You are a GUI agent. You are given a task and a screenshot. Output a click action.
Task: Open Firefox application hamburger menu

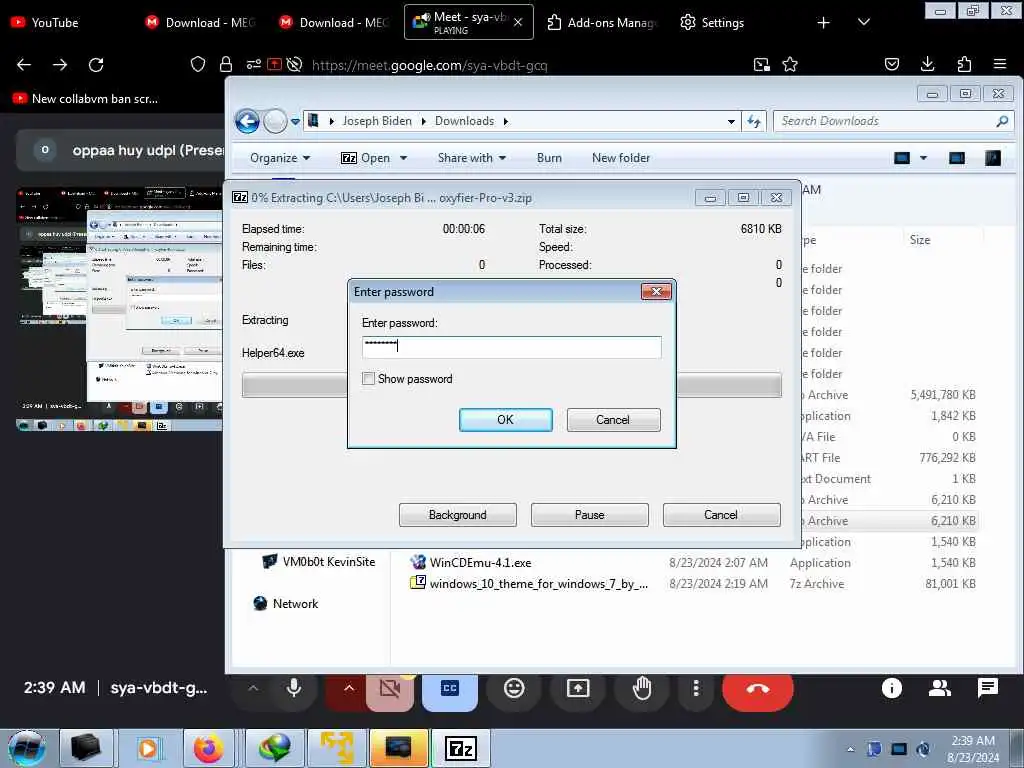[1000, 64]
